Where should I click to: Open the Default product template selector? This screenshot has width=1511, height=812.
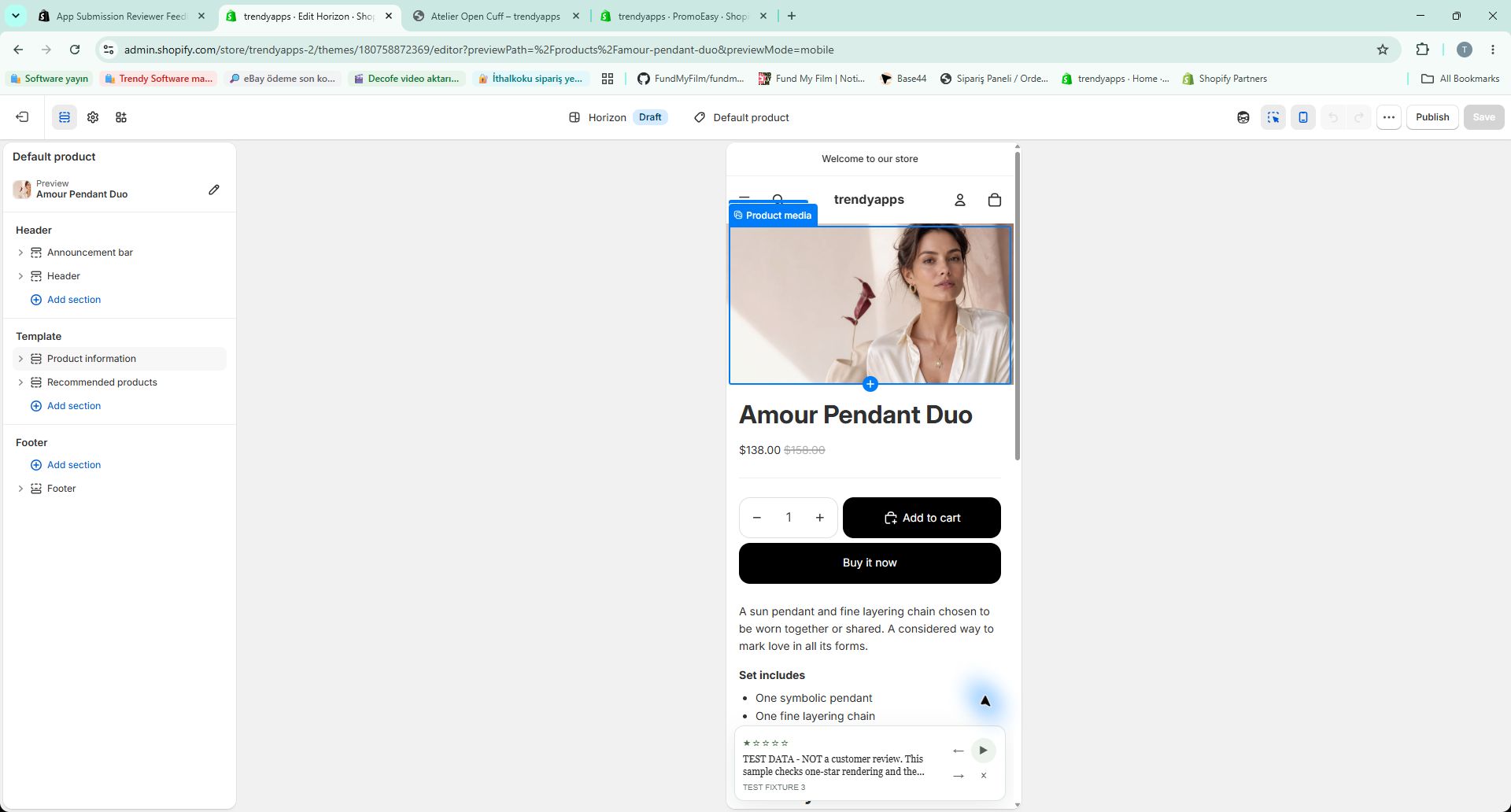[742, 117]
